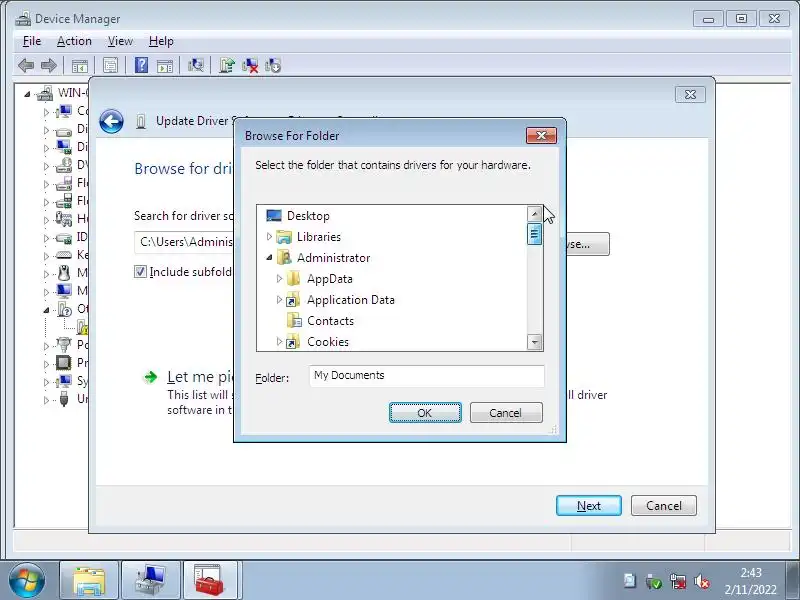800x600 pixels.
Task: Select the Application Data folder row
Action: (351, 300)
